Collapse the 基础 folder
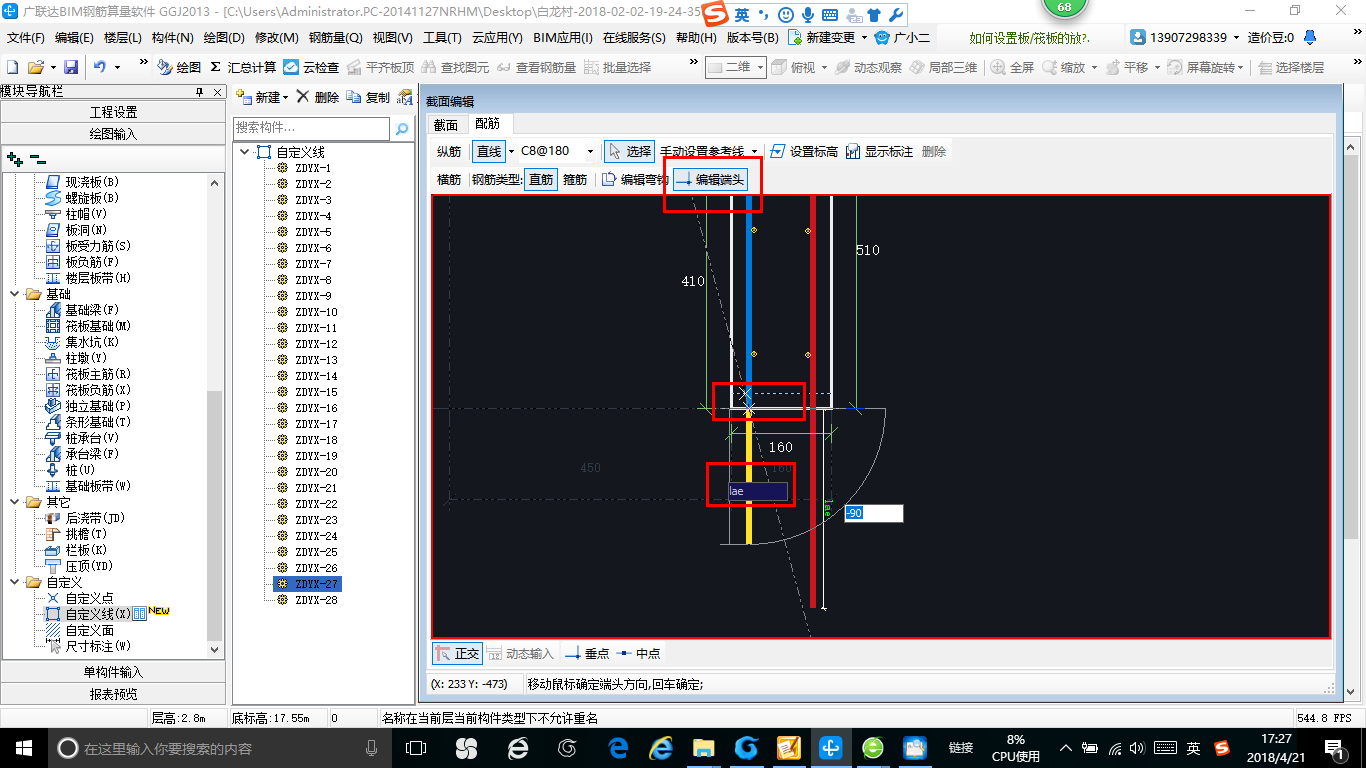This screenshot has height=768, width=1366. pyautogui.click(x=15, y=294)
